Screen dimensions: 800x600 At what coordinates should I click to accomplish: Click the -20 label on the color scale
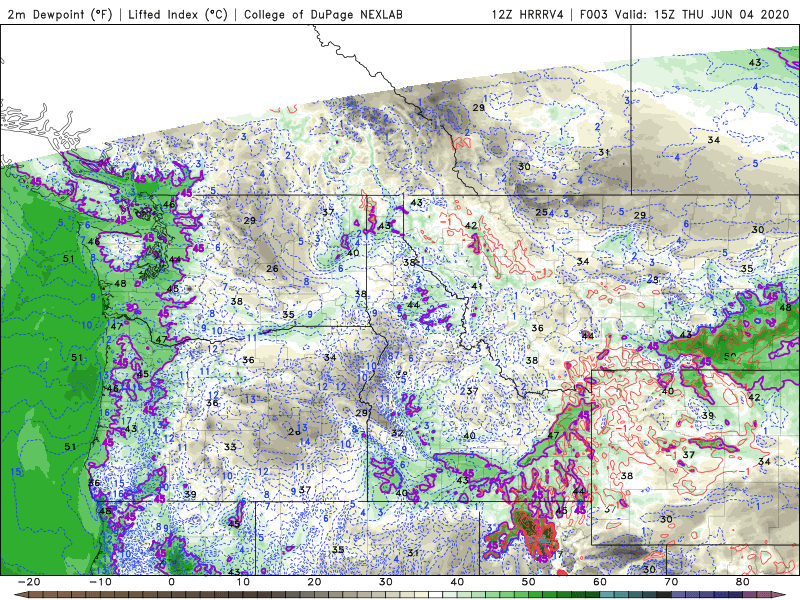29,582
